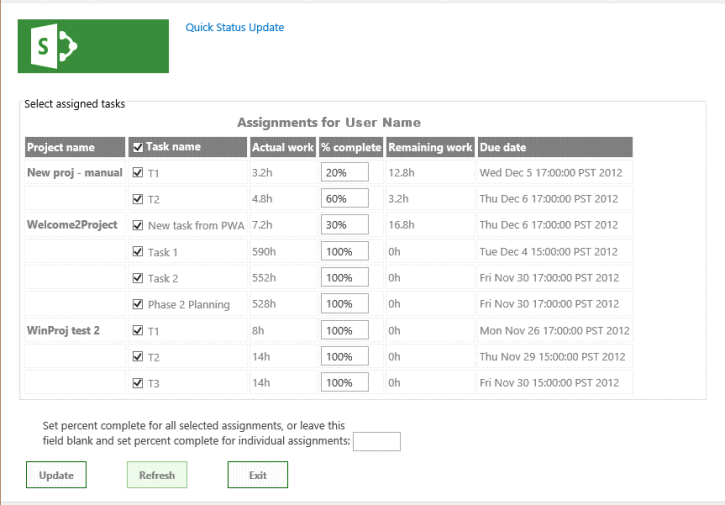
Task: Click the SharePoint logo icon
Action: click(x=93, y=45)
